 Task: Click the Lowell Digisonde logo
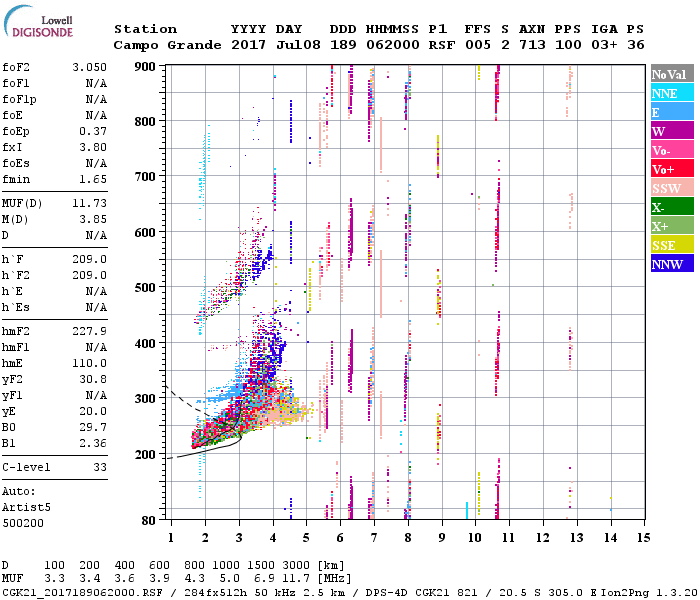point(38,22)
